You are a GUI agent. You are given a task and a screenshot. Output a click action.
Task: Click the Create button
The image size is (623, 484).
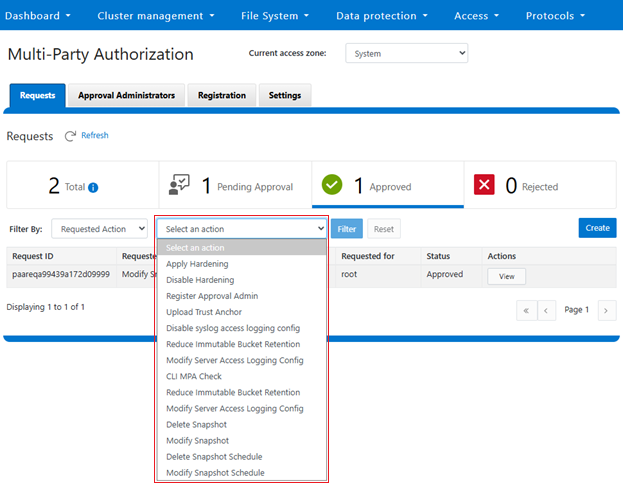[x=597, y=228]
